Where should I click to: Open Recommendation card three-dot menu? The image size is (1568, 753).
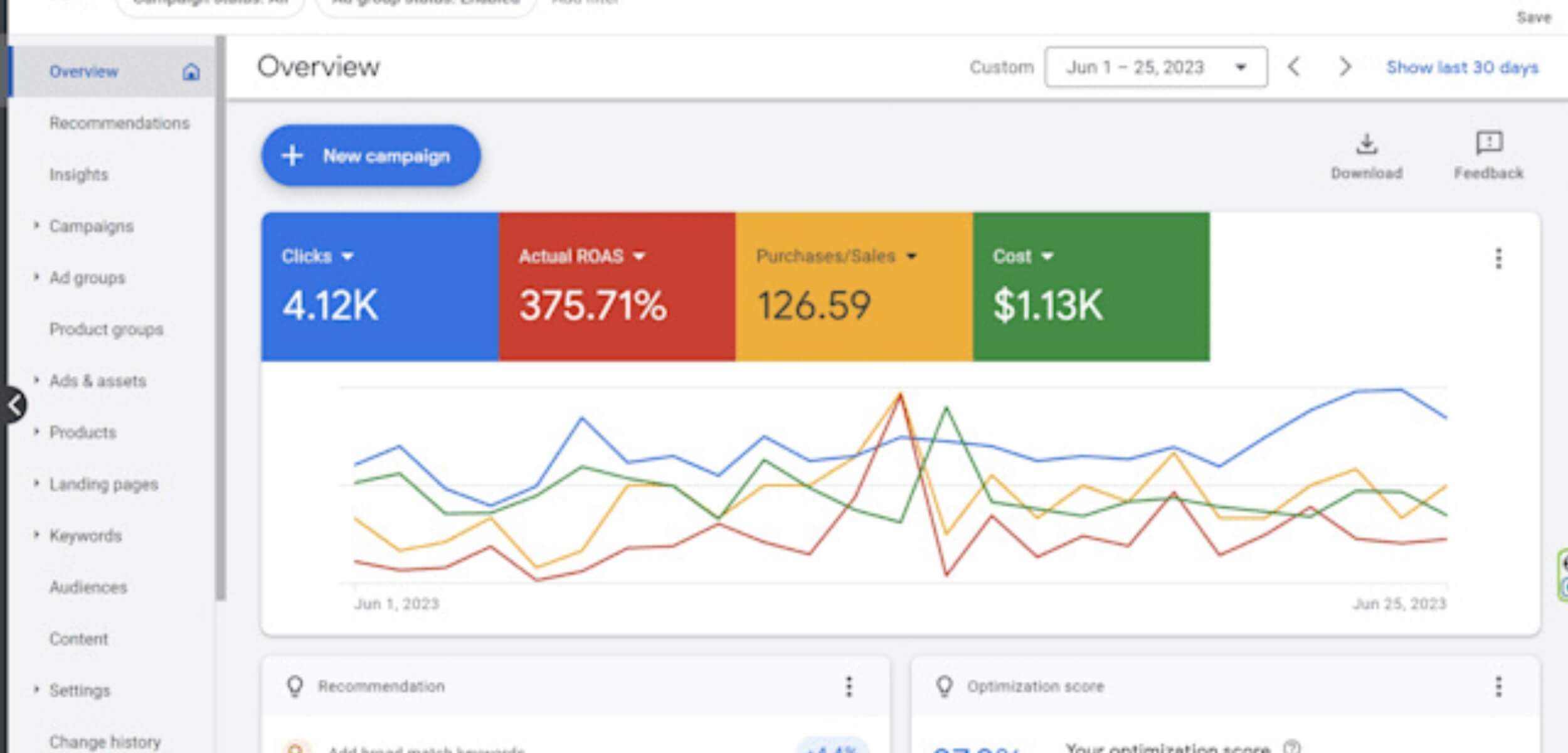[849, 686]
